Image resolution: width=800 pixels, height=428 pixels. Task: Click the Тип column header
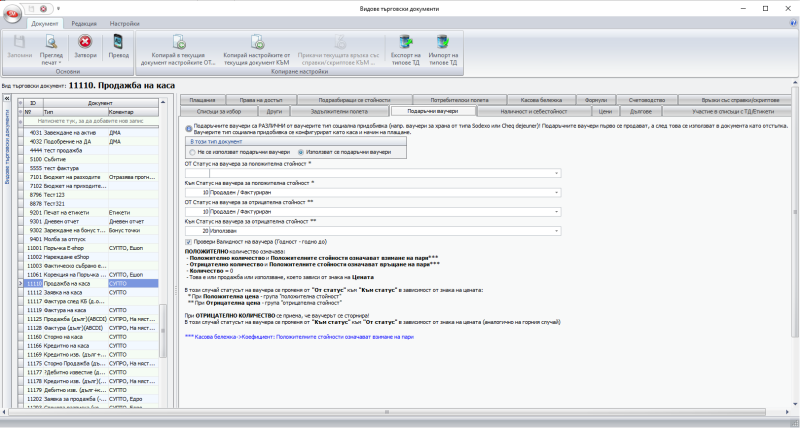point(76,112)
